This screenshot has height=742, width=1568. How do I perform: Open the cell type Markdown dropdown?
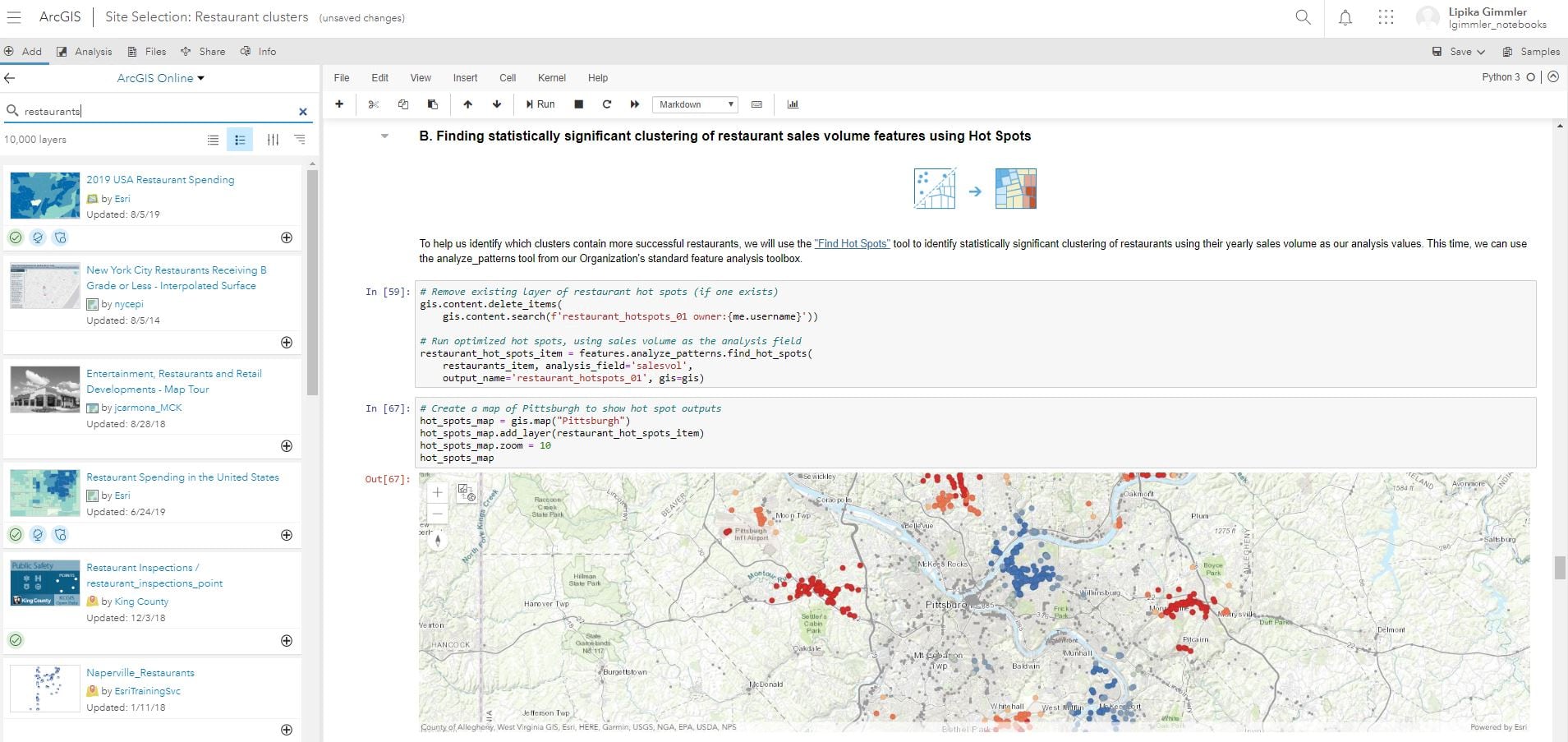695,104
